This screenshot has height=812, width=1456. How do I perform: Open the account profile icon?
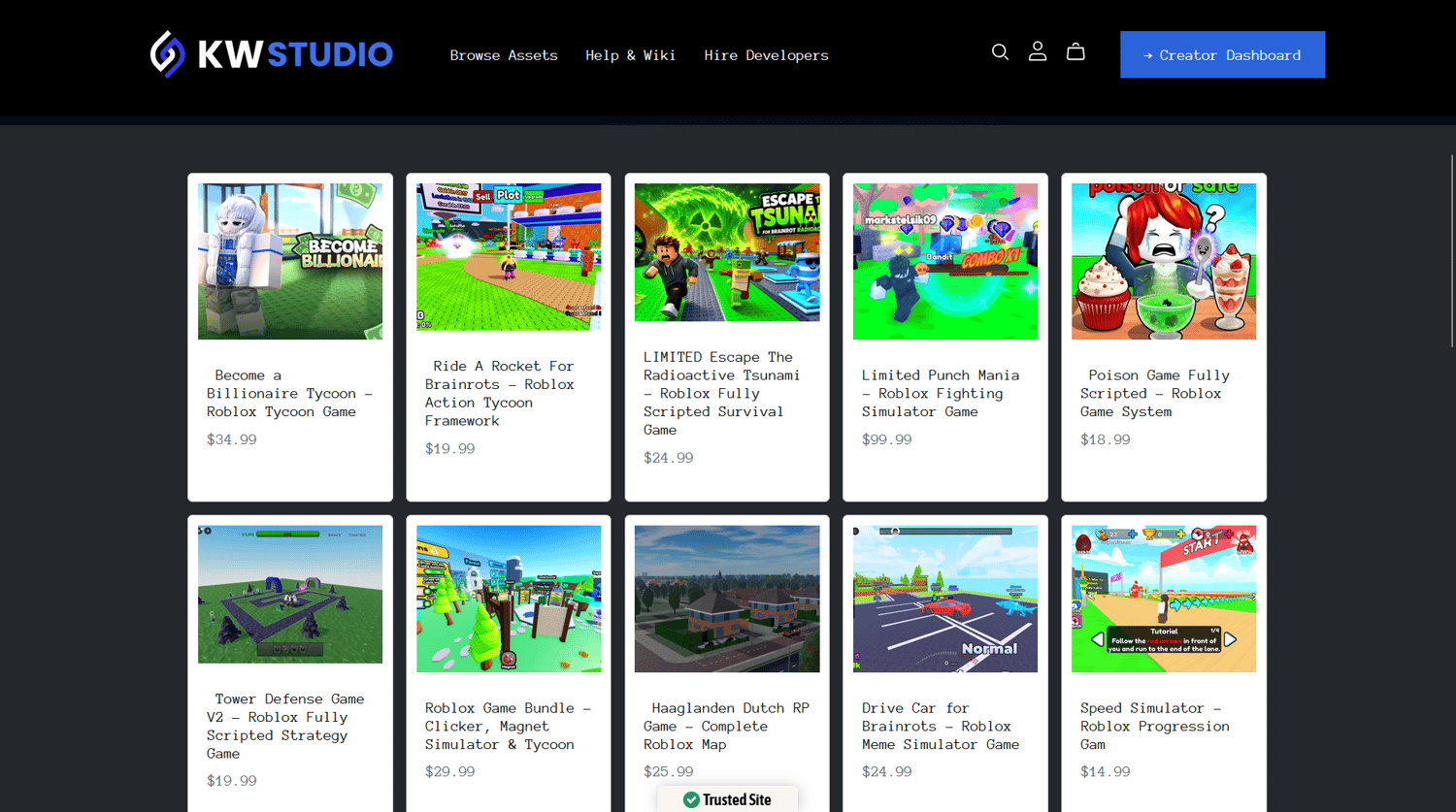tap(1038, 52)
